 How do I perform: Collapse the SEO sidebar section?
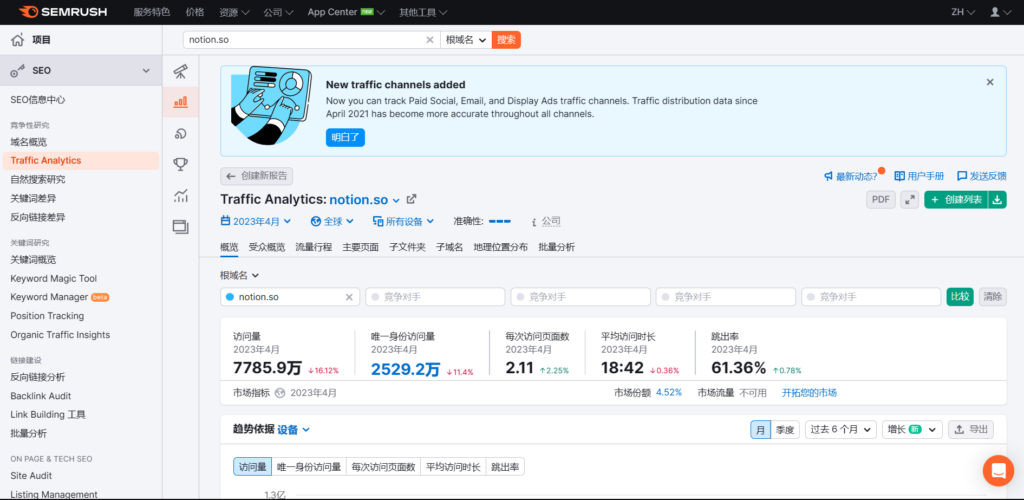coord(146,70)
